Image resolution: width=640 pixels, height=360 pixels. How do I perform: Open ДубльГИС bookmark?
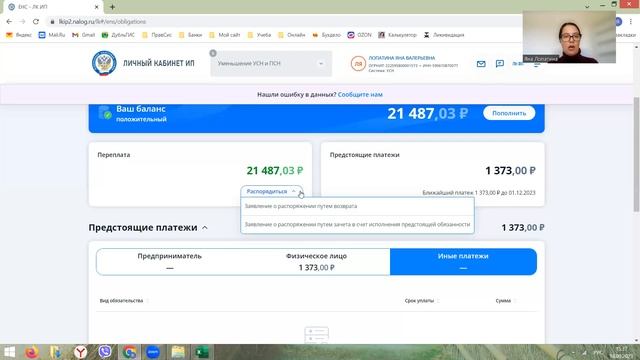point(118,35)
